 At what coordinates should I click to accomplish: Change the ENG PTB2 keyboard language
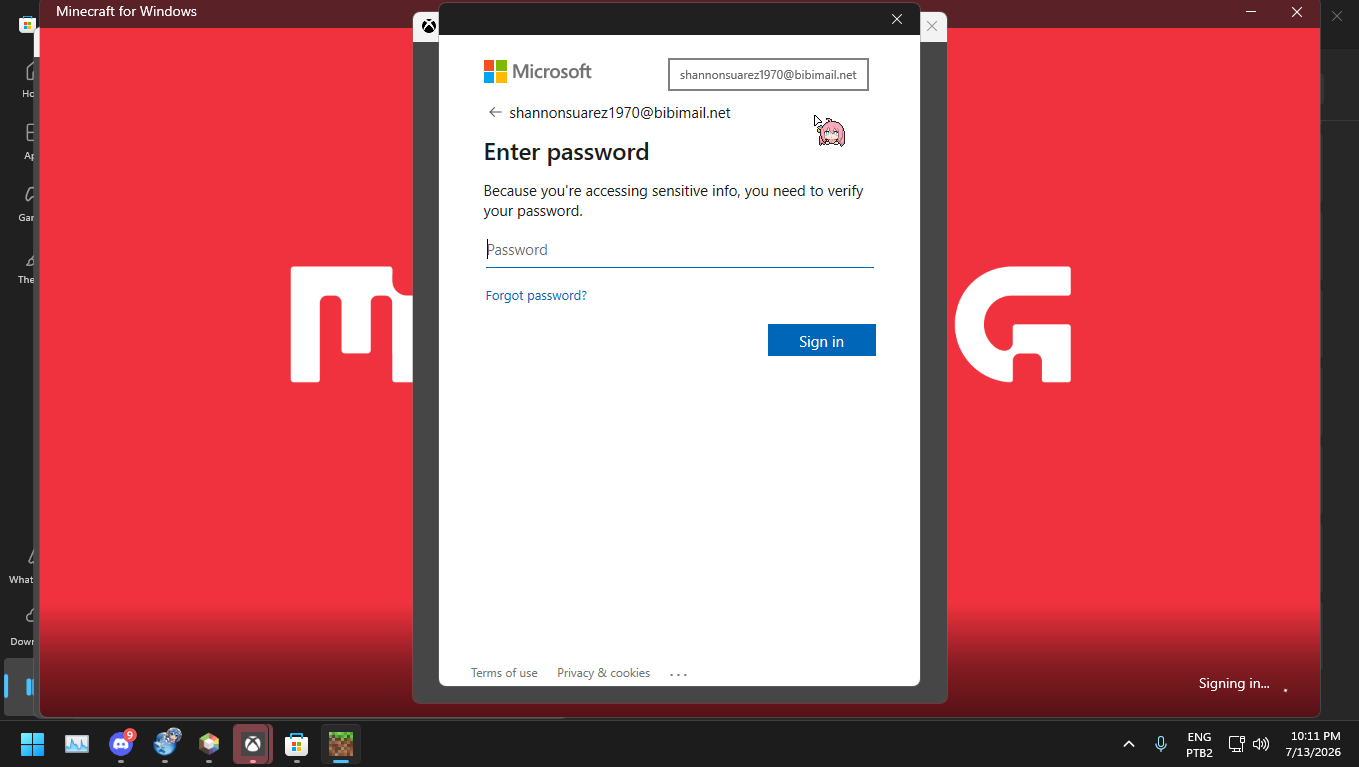coord(1199,744)
